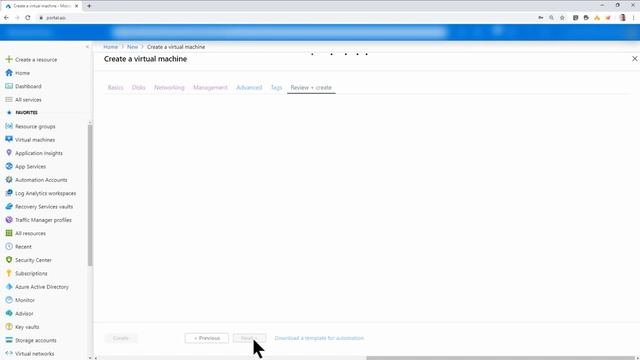
Task: Collapse the left sidebar menu
Action: point(87,47)
